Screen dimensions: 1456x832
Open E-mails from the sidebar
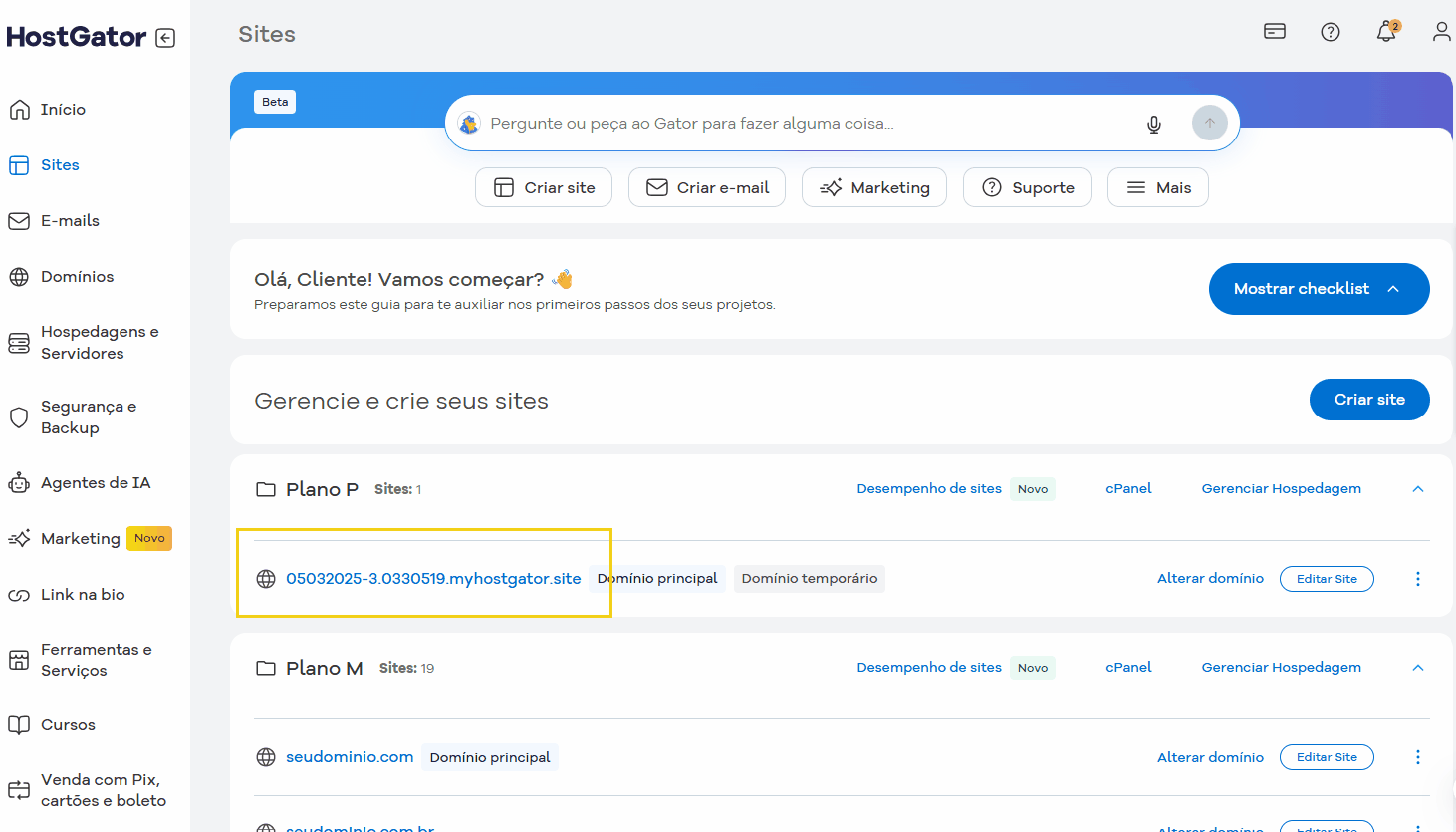click(x=69, y=220)
